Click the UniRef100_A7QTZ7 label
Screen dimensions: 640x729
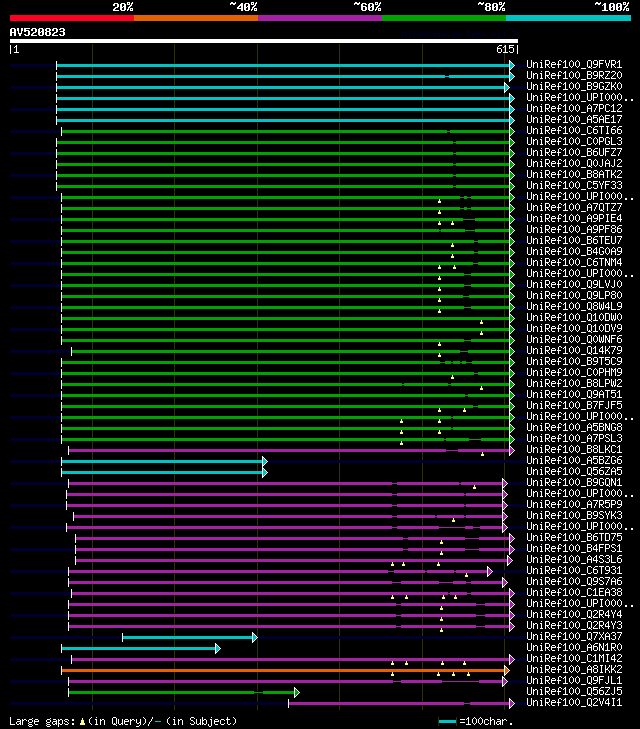574,207
